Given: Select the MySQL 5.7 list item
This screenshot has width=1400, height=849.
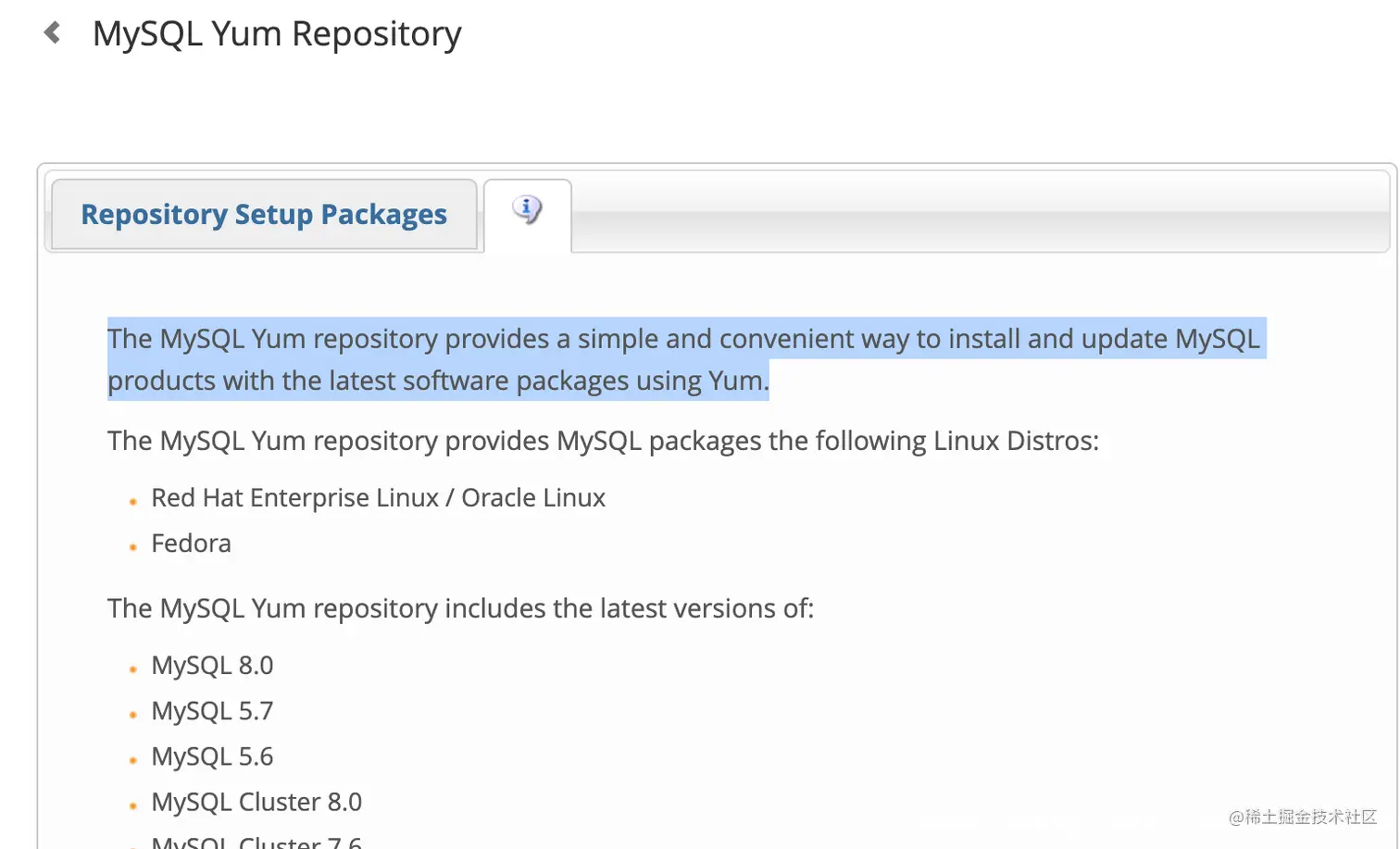Looking at the screenshot, I should [212, 711].
